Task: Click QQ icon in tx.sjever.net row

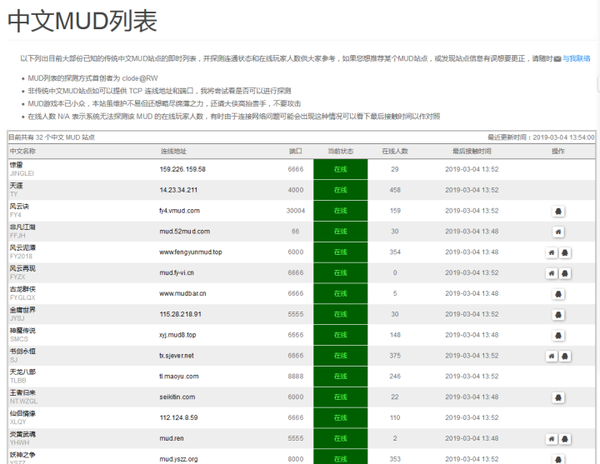Action: (565, 356)
